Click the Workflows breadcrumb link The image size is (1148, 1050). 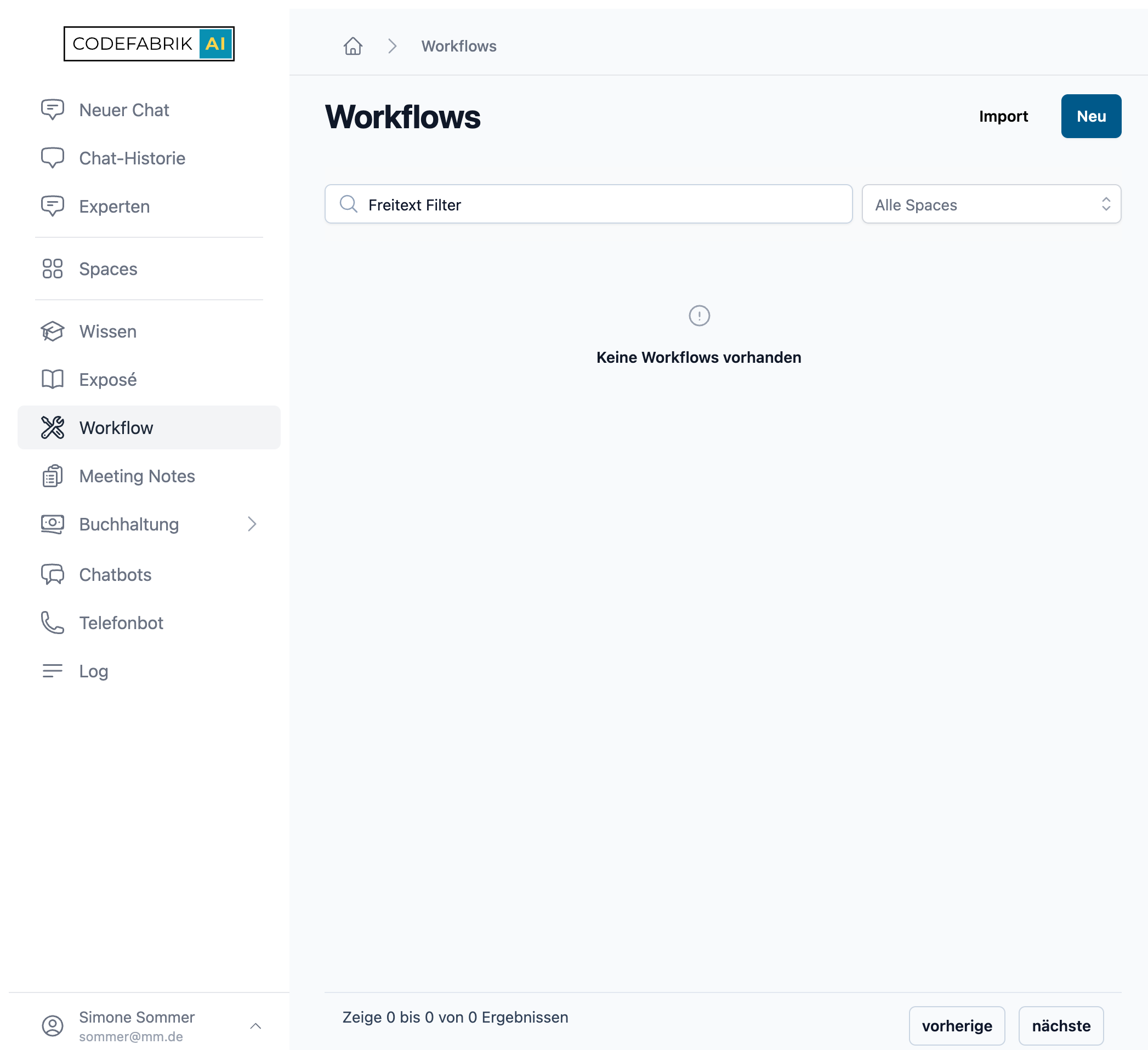click(459, 46)
